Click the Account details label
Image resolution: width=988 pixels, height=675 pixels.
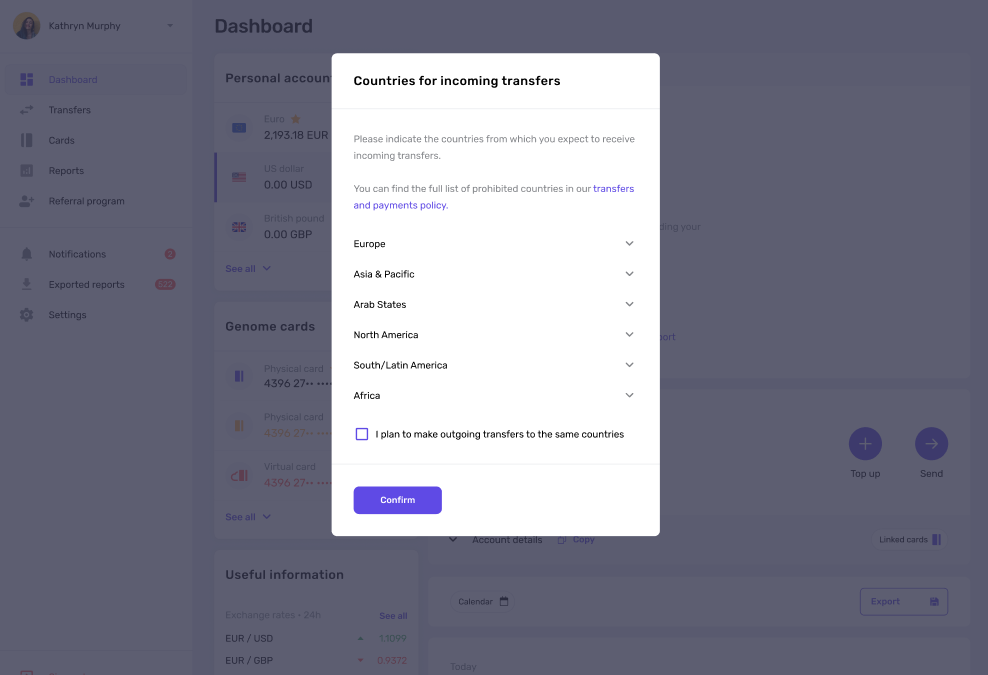point(507,539)
